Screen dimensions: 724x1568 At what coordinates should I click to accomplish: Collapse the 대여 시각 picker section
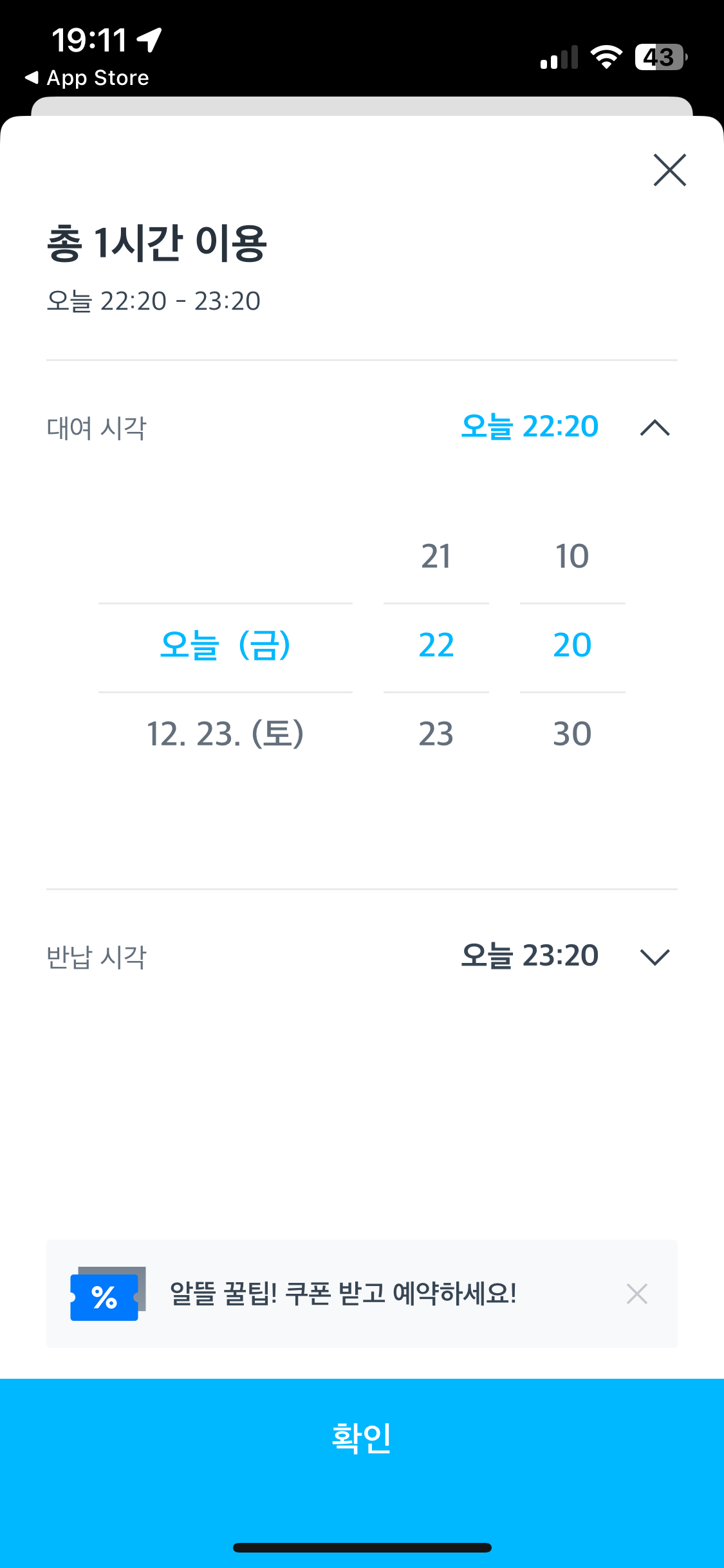pyautogui.click(x=655, y=427)
